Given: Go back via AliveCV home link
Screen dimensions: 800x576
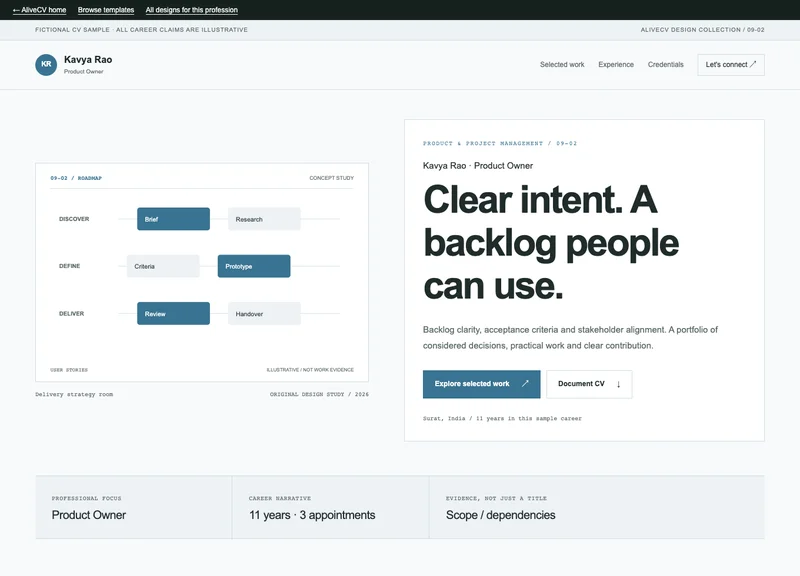Looking at the screenshot, I should pos(39,10).
